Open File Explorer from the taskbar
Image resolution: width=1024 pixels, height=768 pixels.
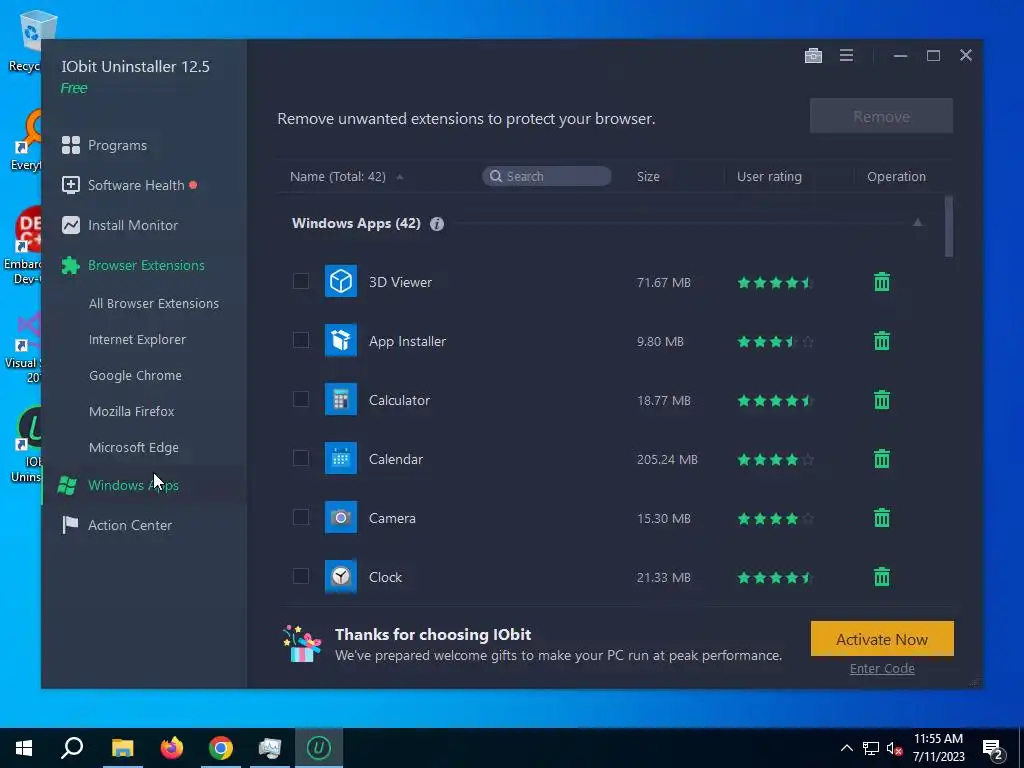[122, 748]
